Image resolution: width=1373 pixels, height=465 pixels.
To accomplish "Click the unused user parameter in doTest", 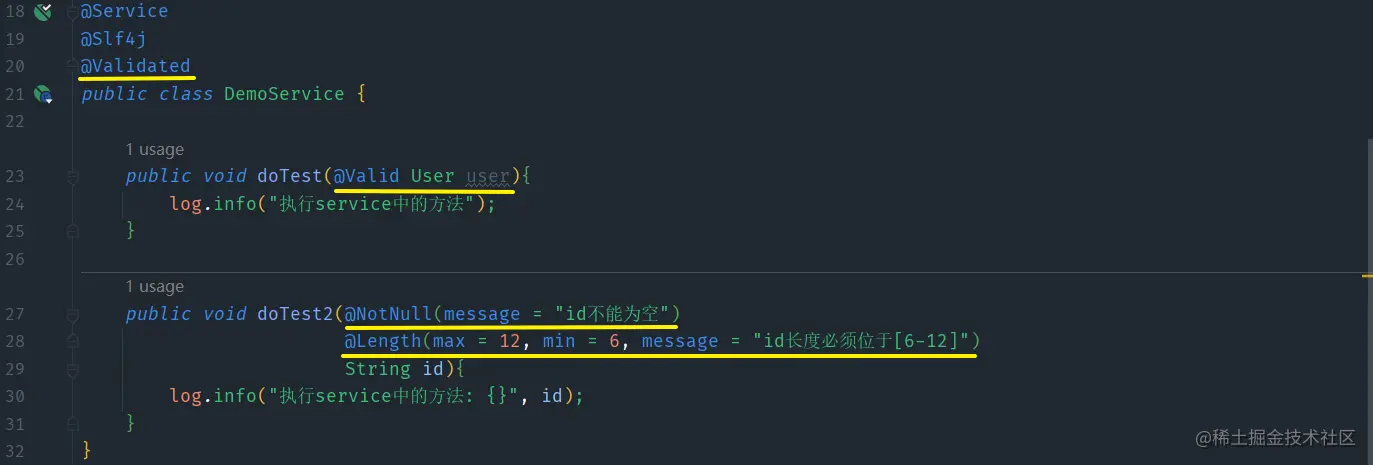I will point(488,176).
